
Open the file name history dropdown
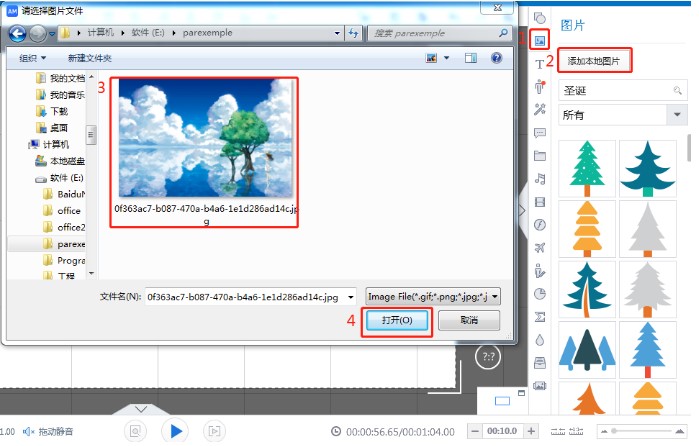click(x=351, y=297)
